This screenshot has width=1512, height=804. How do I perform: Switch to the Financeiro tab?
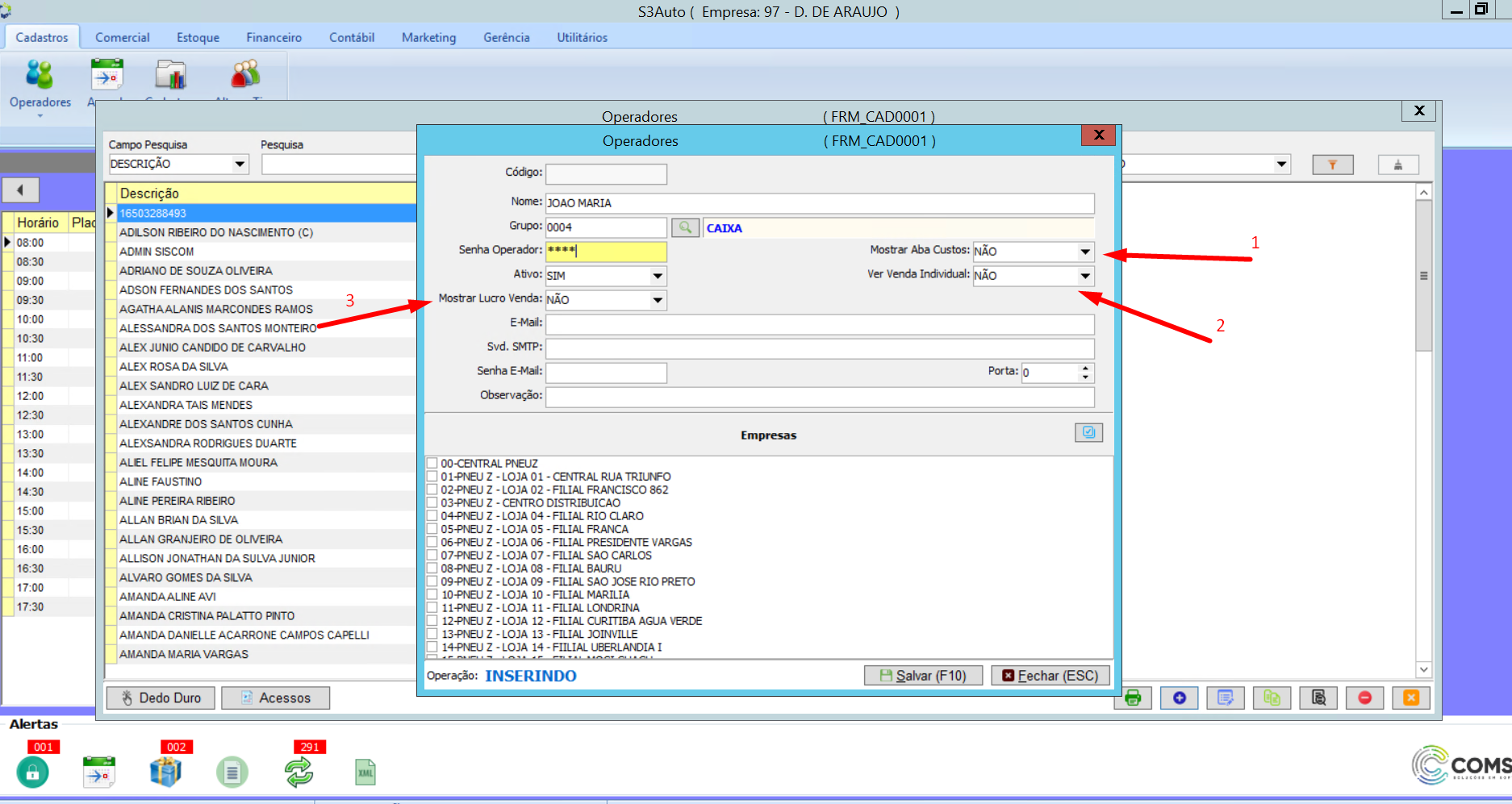274,37
